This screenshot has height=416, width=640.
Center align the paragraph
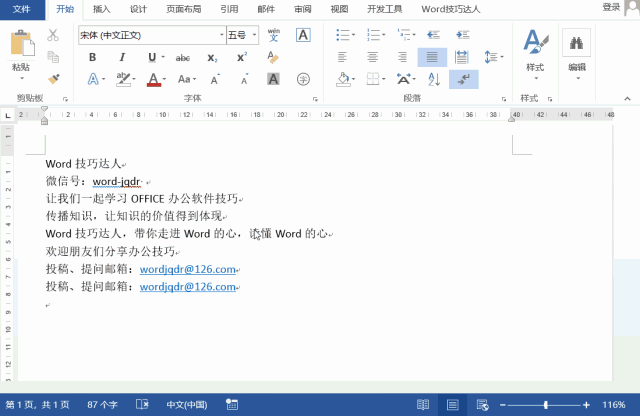[x=372, y=57]
